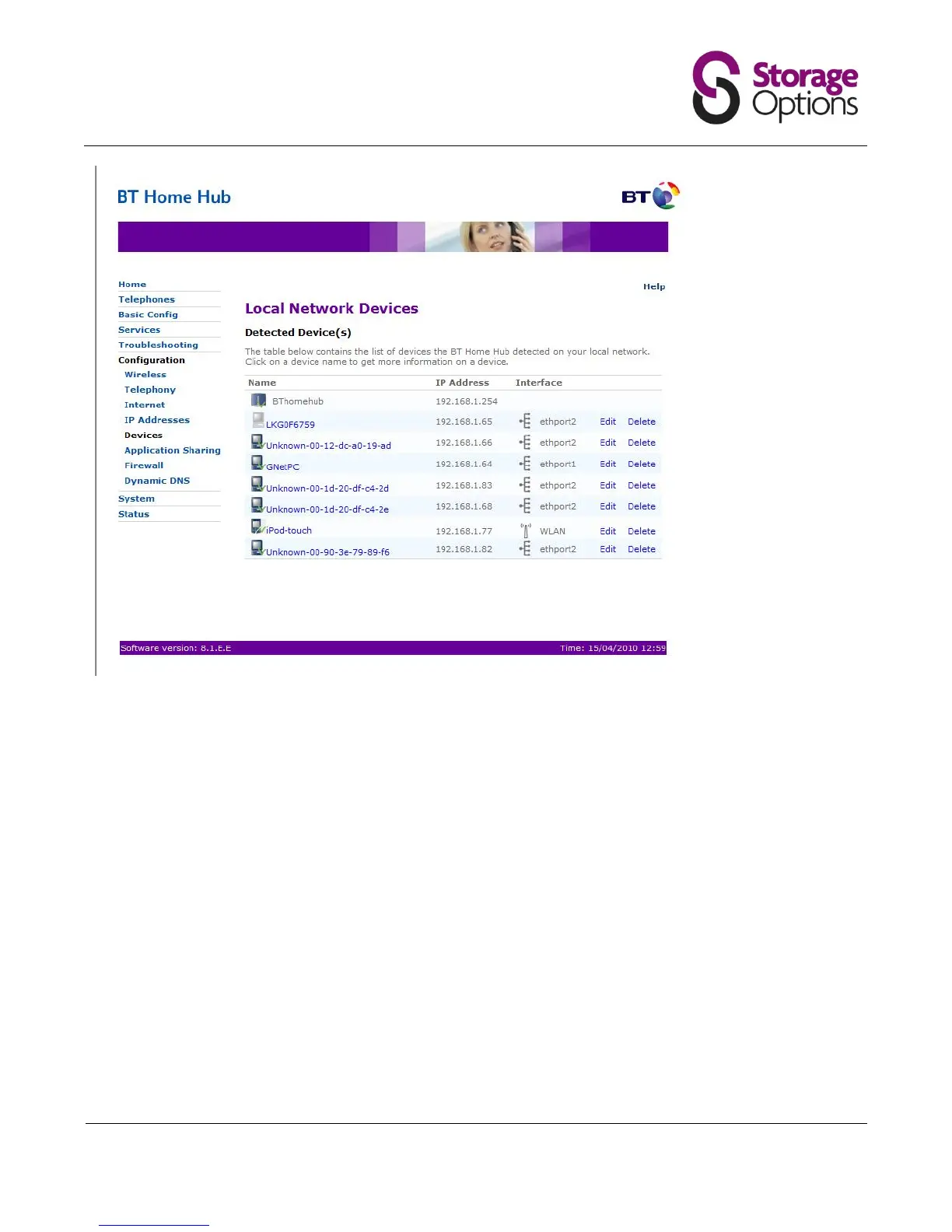Open Internet configuration
Image resolution: width=952 pixels, height=1232 pixels.
(145, 405)
